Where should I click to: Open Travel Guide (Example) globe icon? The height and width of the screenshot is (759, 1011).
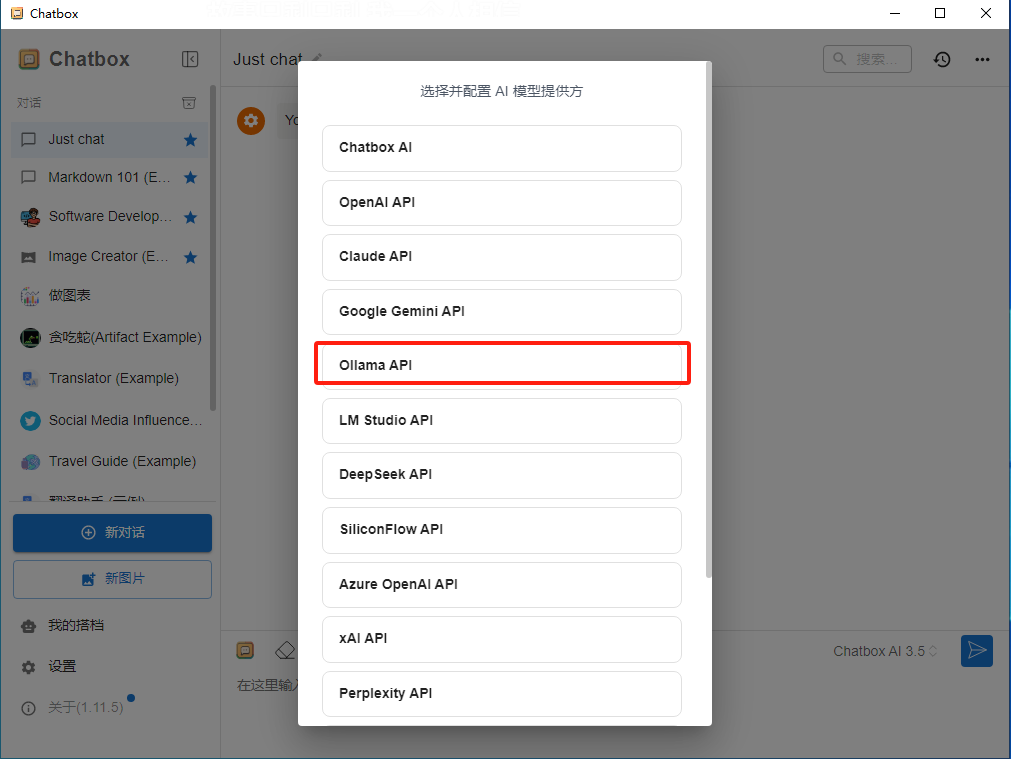pyautogui.click(x=30, y=462)
